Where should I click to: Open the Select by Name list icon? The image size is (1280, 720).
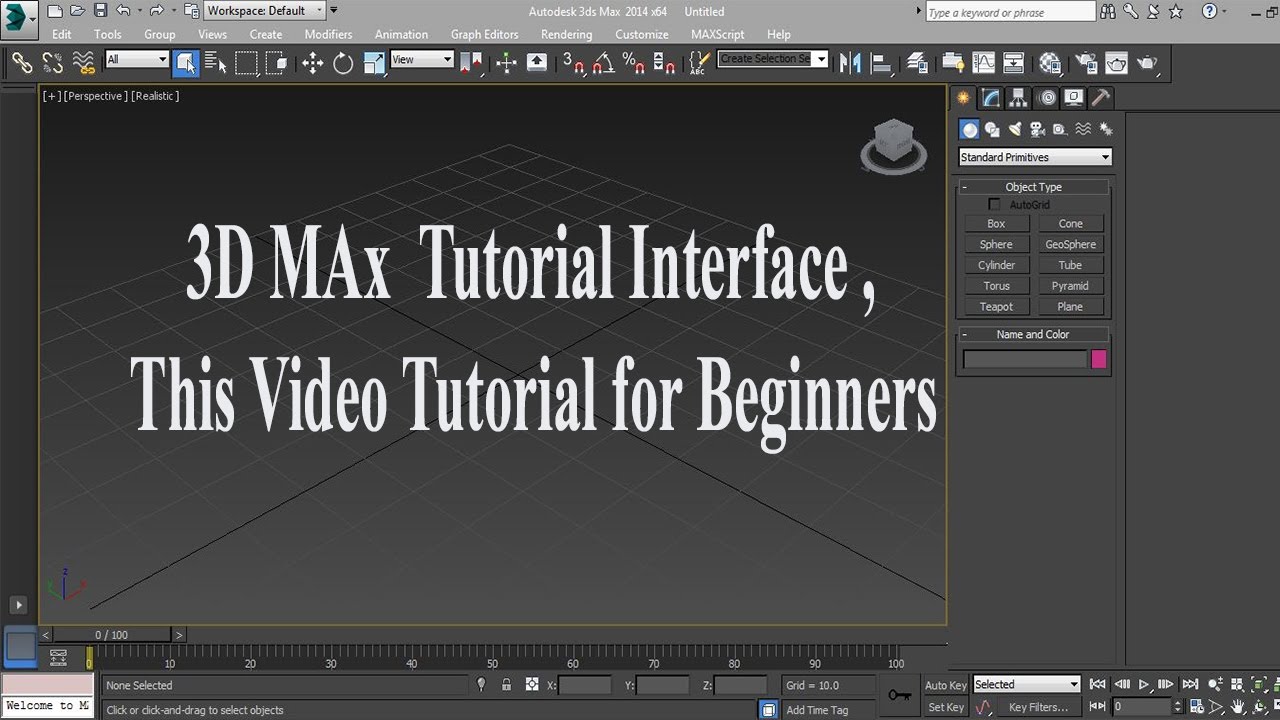click(x=216, y=63)
